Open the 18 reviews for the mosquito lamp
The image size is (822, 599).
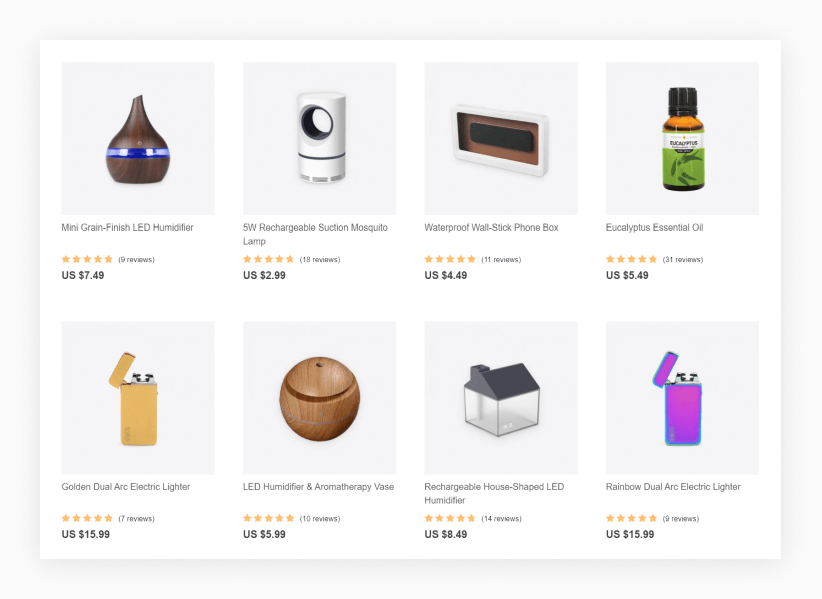coord(320,259)
